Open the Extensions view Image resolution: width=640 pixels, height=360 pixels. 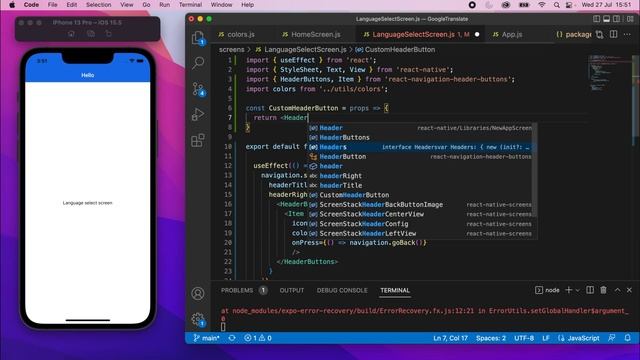coord(198,140)
